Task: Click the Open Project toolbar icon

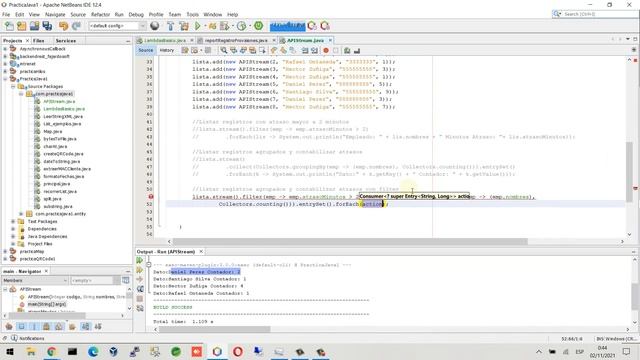Action: (x=34, y=26)
